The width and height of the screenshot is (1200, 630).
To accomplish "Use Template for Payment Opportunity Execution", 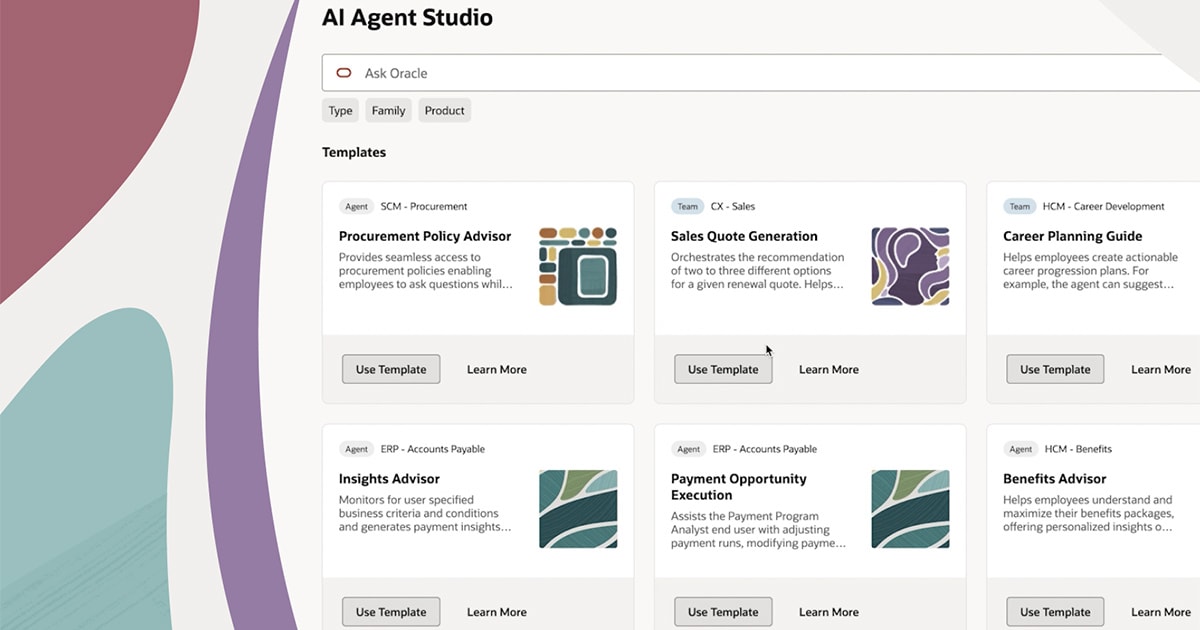I will click(723, 612).
